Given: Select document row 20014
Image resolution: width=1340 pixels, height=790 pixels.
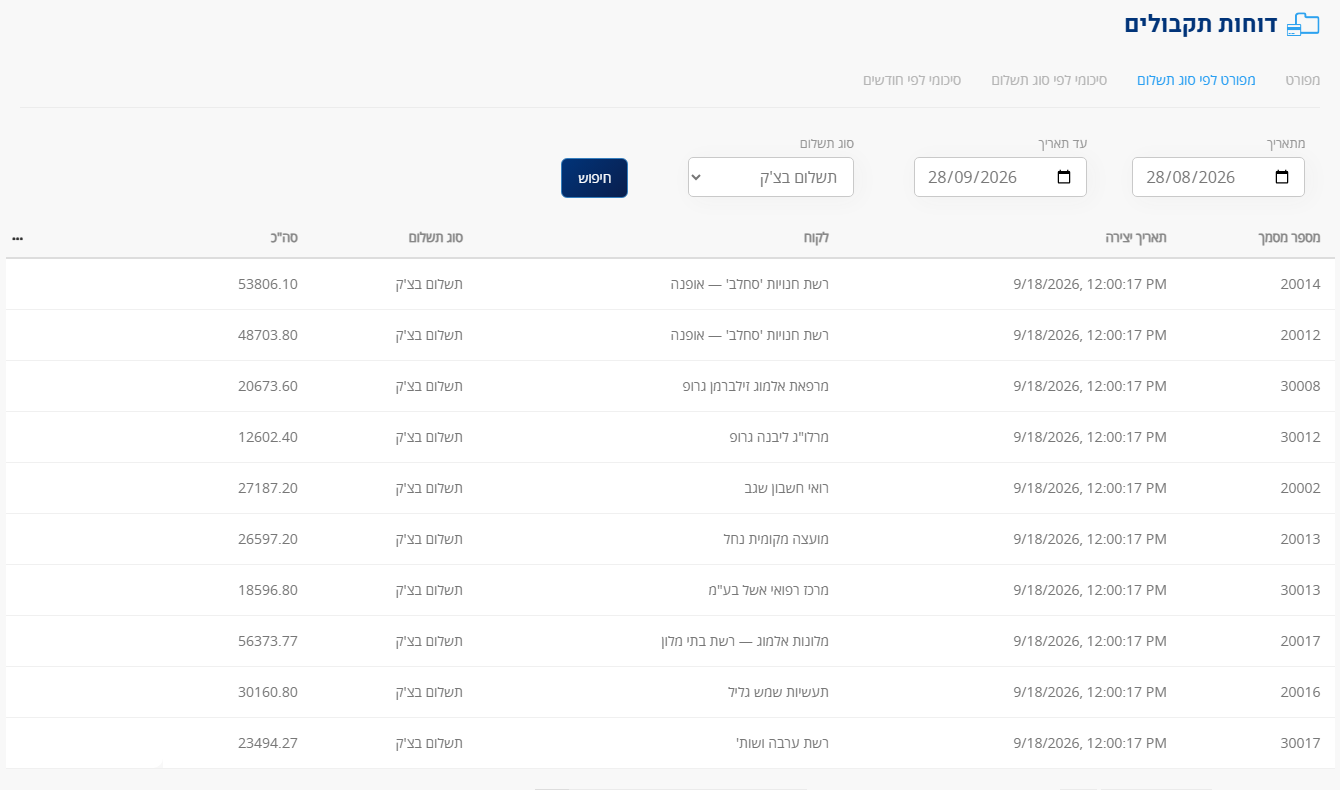Looking at the screenshot, I should pyautogui.click(x=670, y=284).
